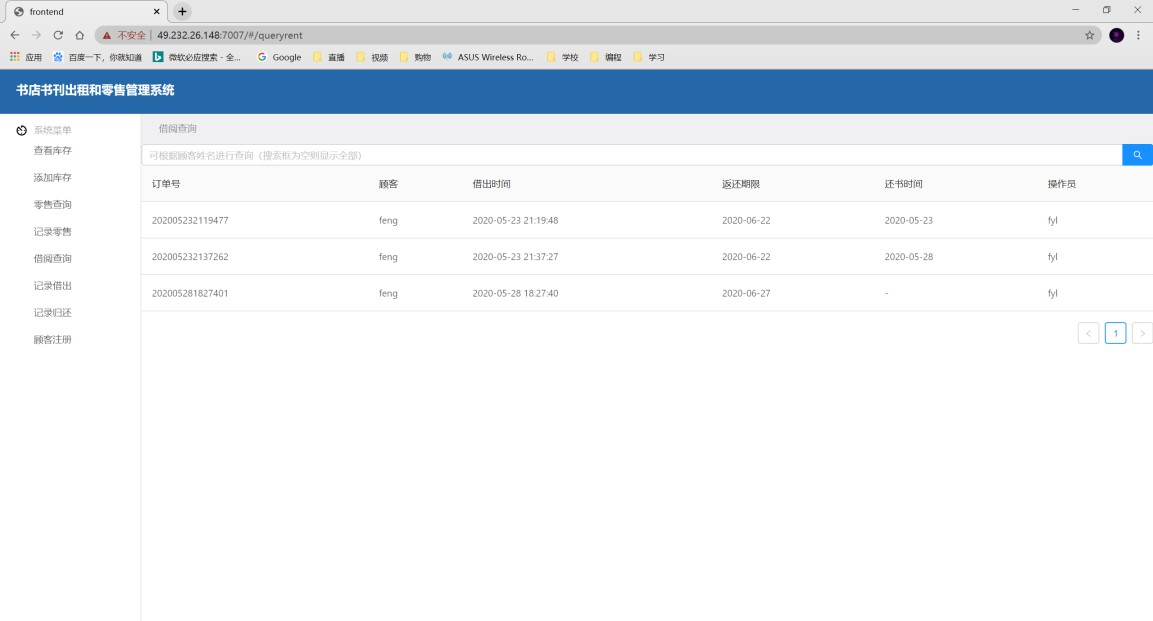
Task: Open the 应用 apps shortcut
Action: pyautogui.click(x=26, y=57)
